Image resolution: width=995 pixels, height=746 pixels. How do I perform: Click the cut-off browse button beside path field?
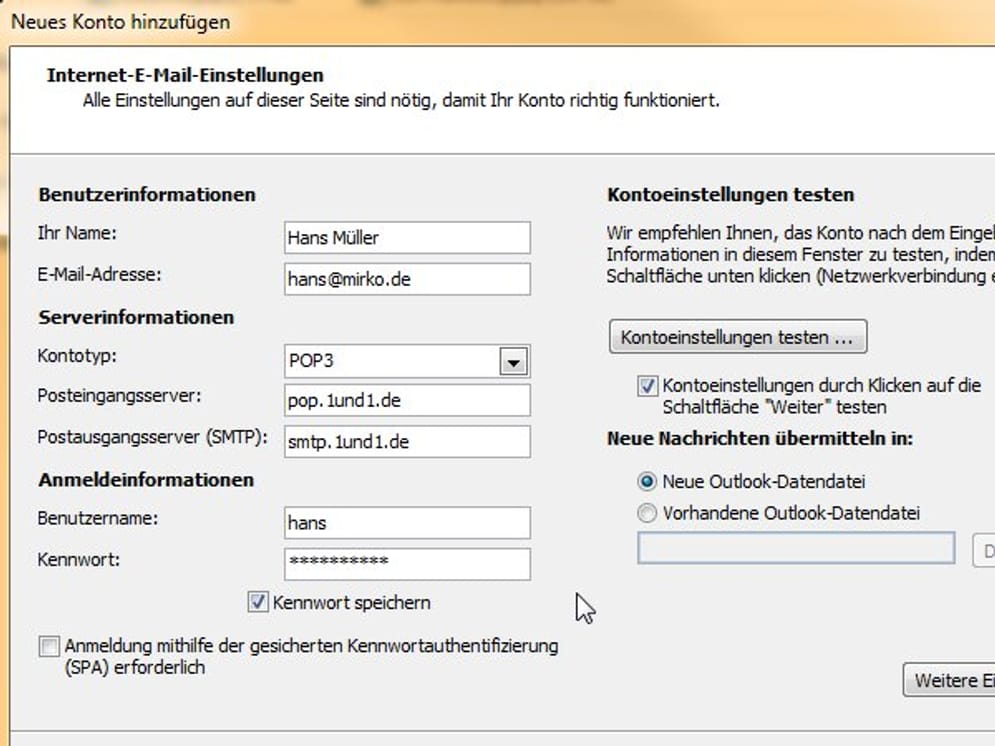point(984,550)
